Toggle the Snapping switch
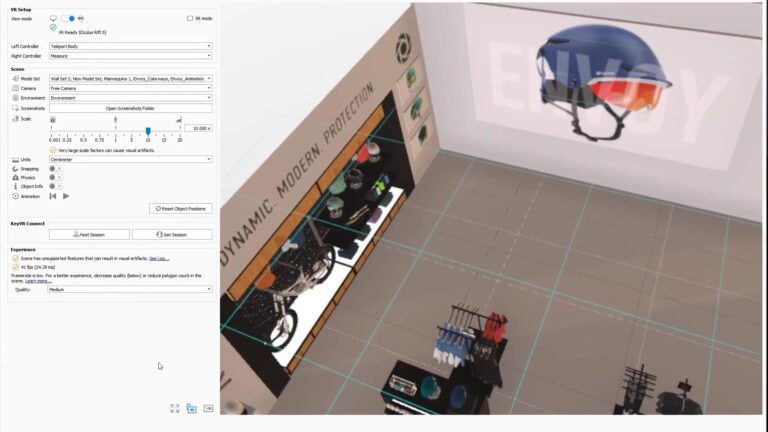768x432 pixels. (55, 168)
